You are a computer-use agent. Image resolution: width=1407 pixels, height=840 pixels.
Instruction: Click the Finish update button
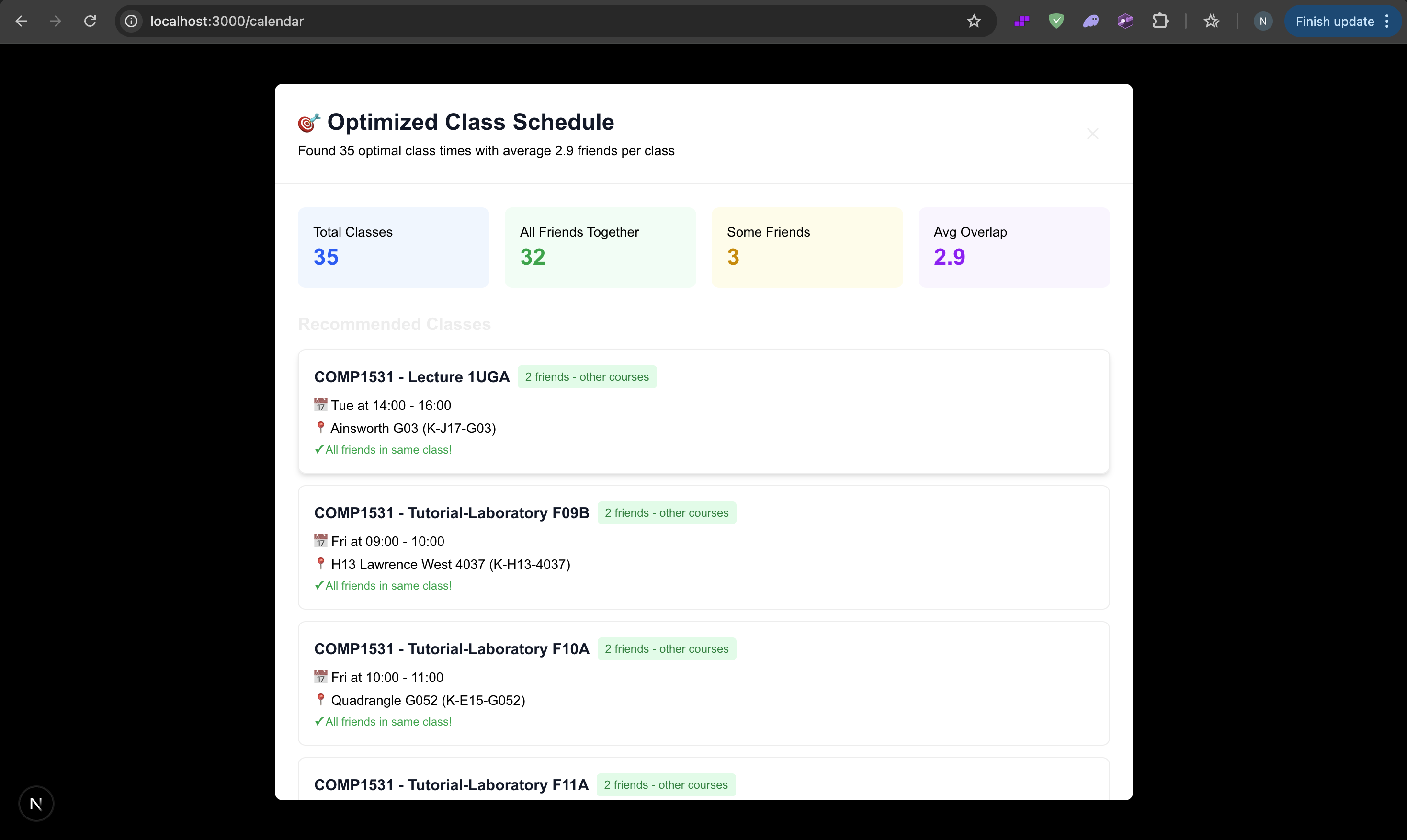click(1334, 22)
